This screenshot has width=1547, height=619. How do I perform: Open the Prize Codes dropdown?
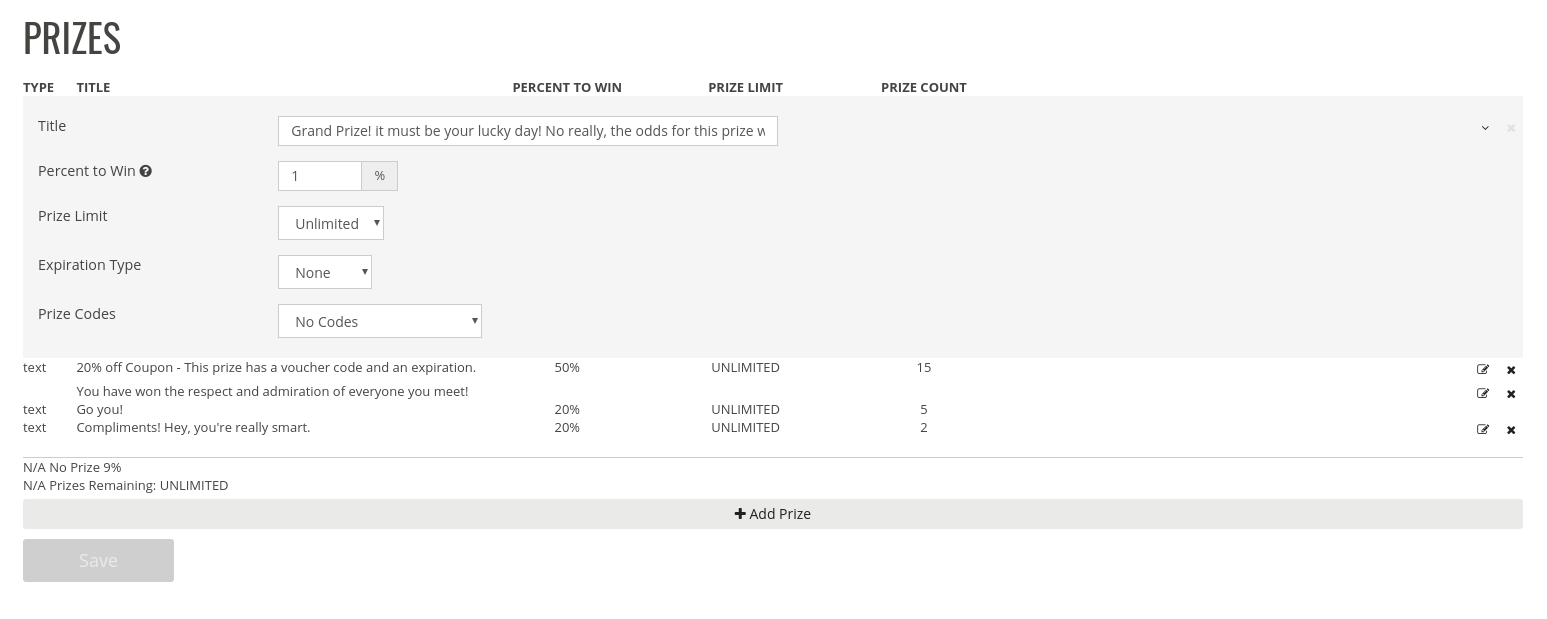[x=380, y=321]
